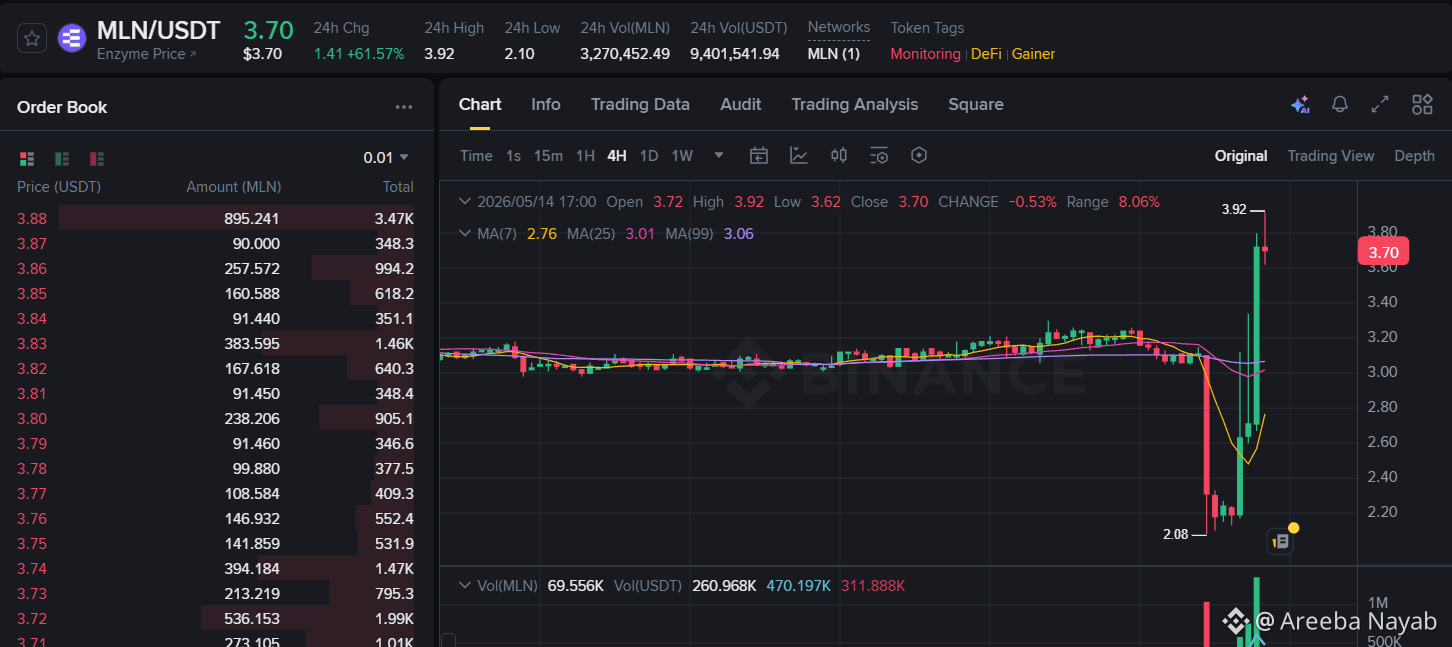Click the MA(25) indicator label
Viewport: 1452px width, 647px height.
pos(591,234)
